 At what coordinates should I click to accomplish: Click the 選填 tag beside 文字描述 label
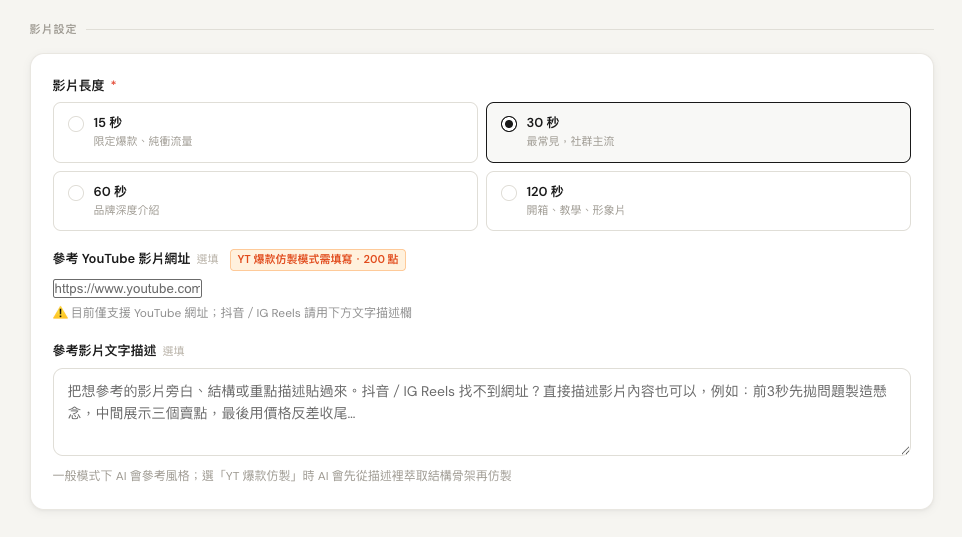pyautogui.click(x=174, y=351)
